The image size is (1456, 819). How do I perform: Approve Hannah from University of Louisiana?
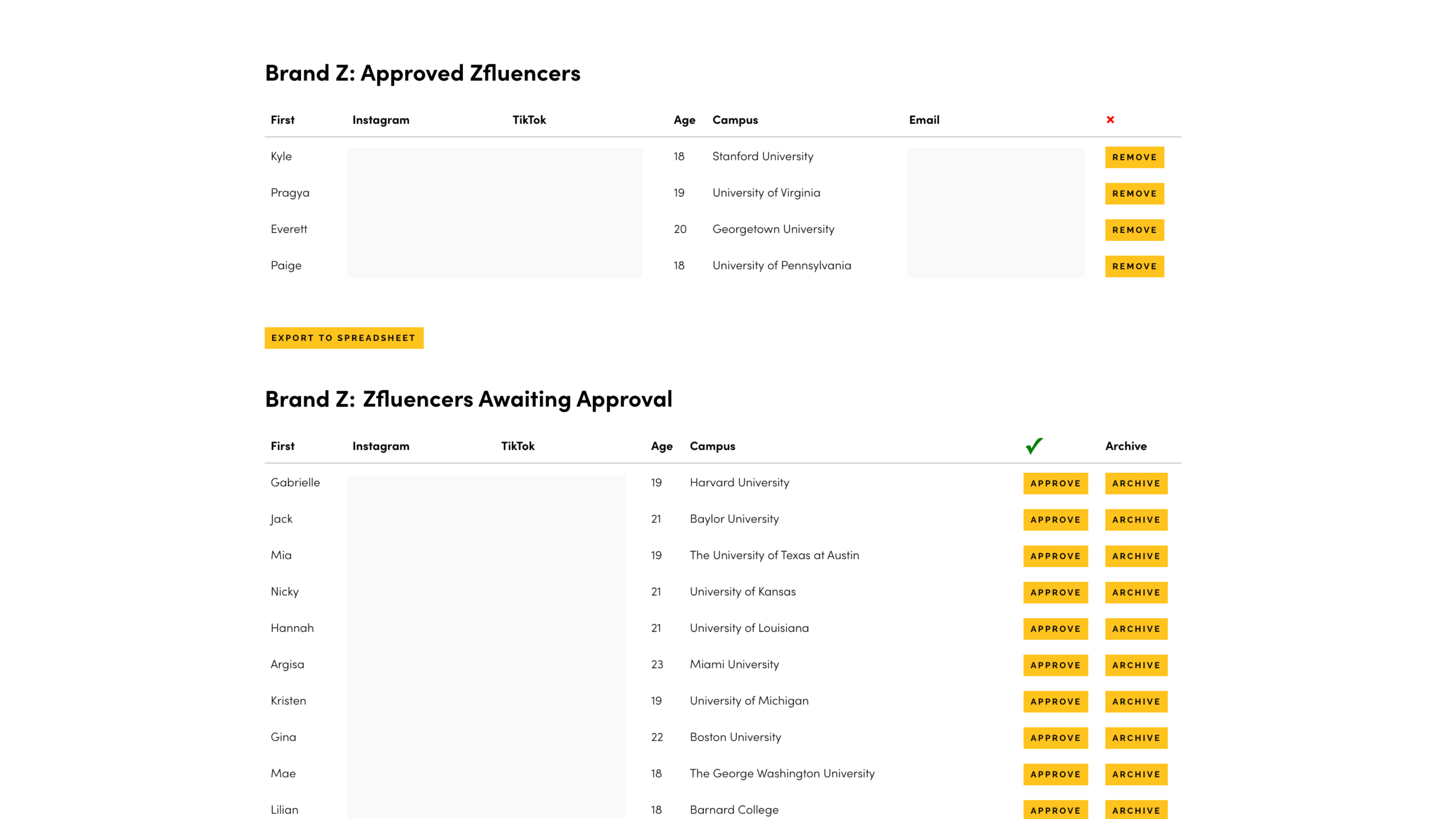tap(1055, 629)
